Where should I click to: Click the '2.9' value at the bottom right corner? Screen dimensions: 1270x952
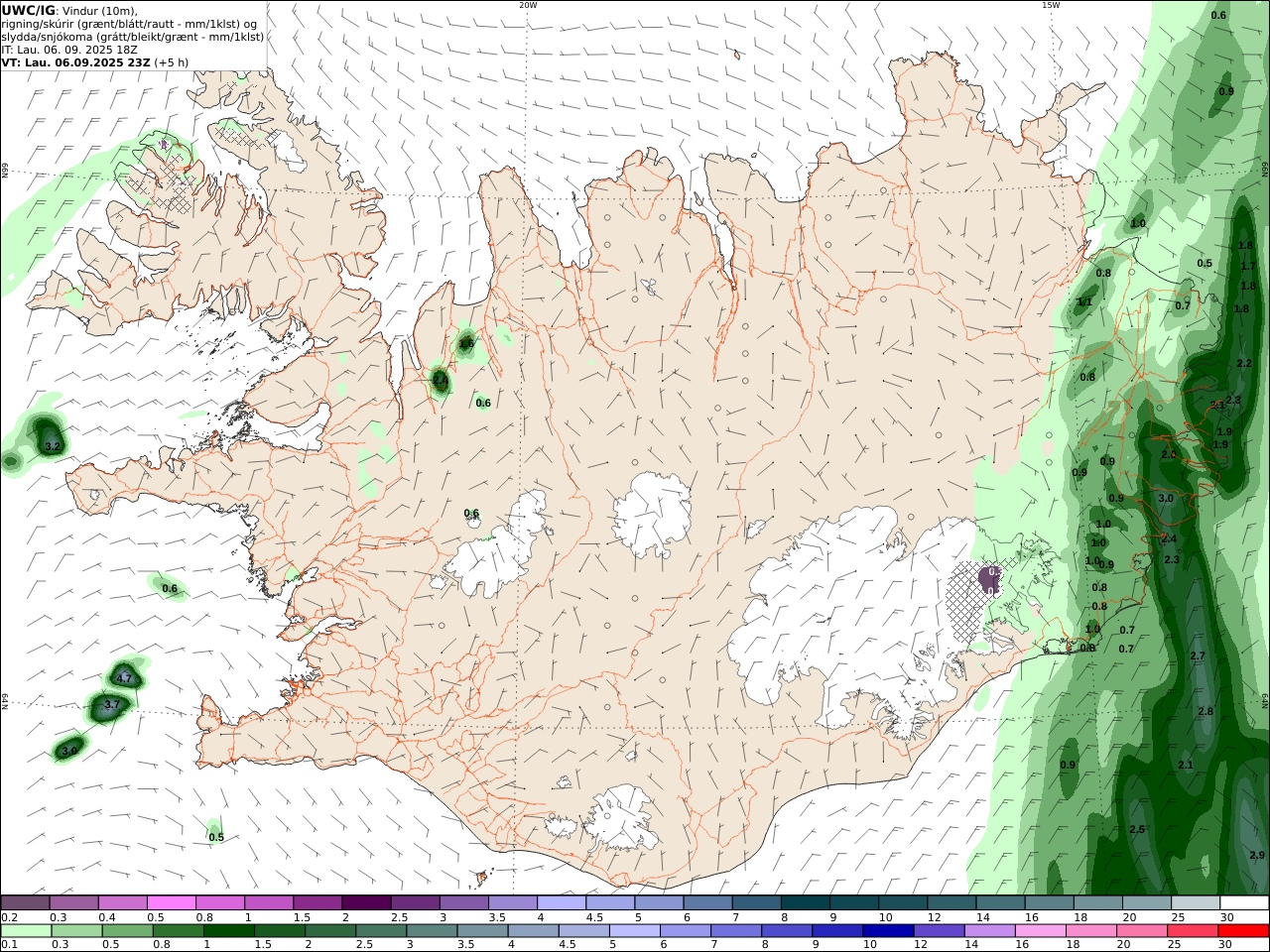pos(1257,855)
